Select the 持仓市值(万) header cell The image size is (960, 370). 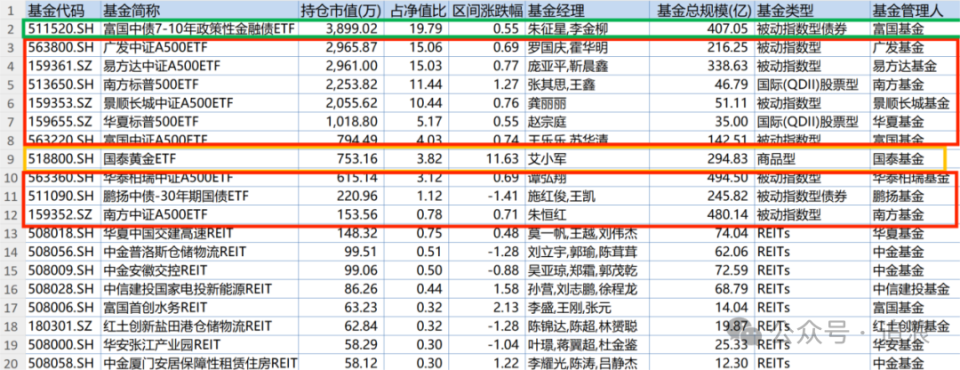coord(340,10)
